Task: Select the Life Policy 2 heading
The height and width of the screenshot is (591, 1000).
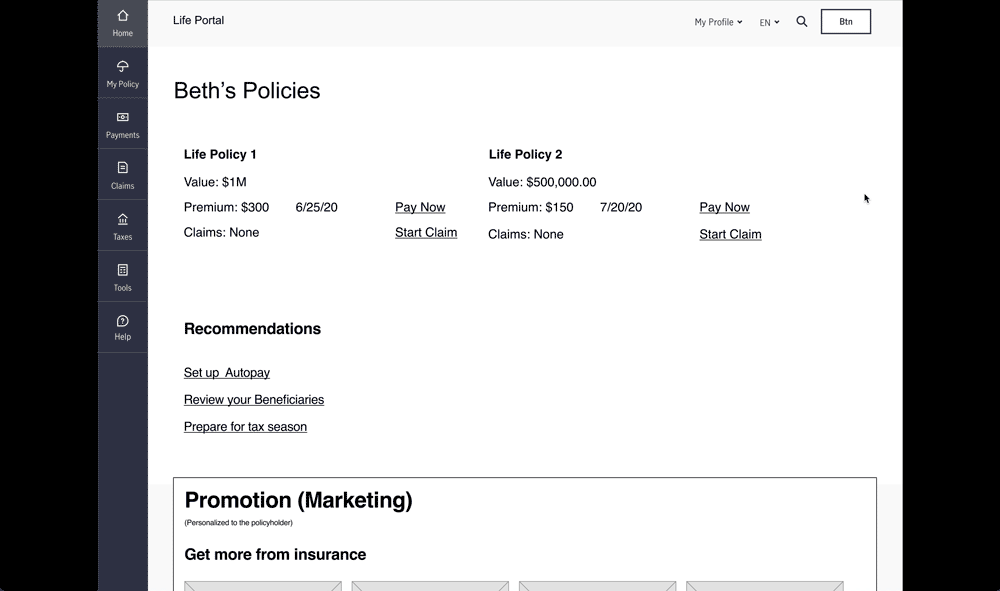Action: point(526,154)
